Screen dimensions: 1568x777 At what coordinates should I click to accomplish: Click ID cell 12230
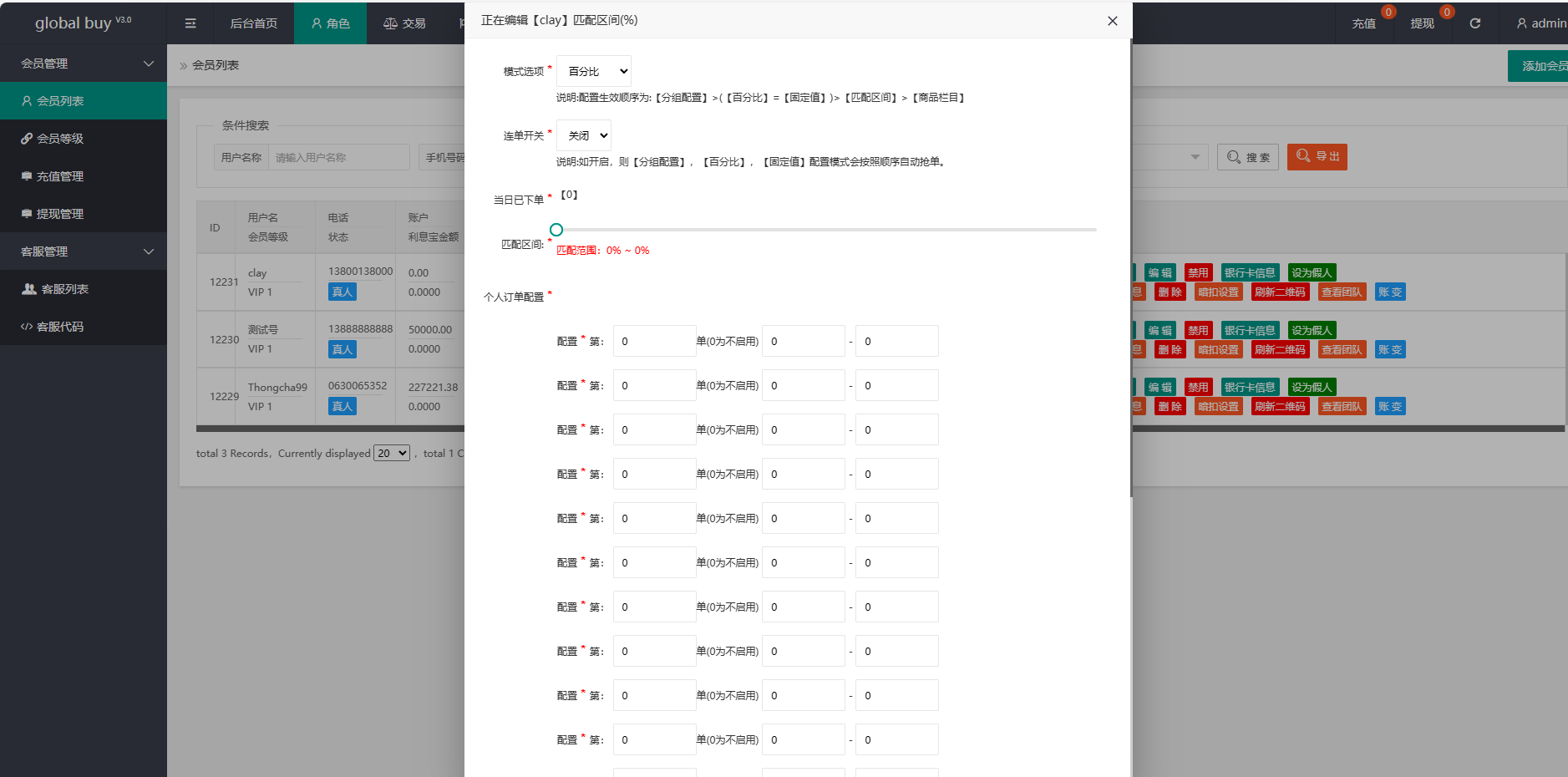point(224,340)
